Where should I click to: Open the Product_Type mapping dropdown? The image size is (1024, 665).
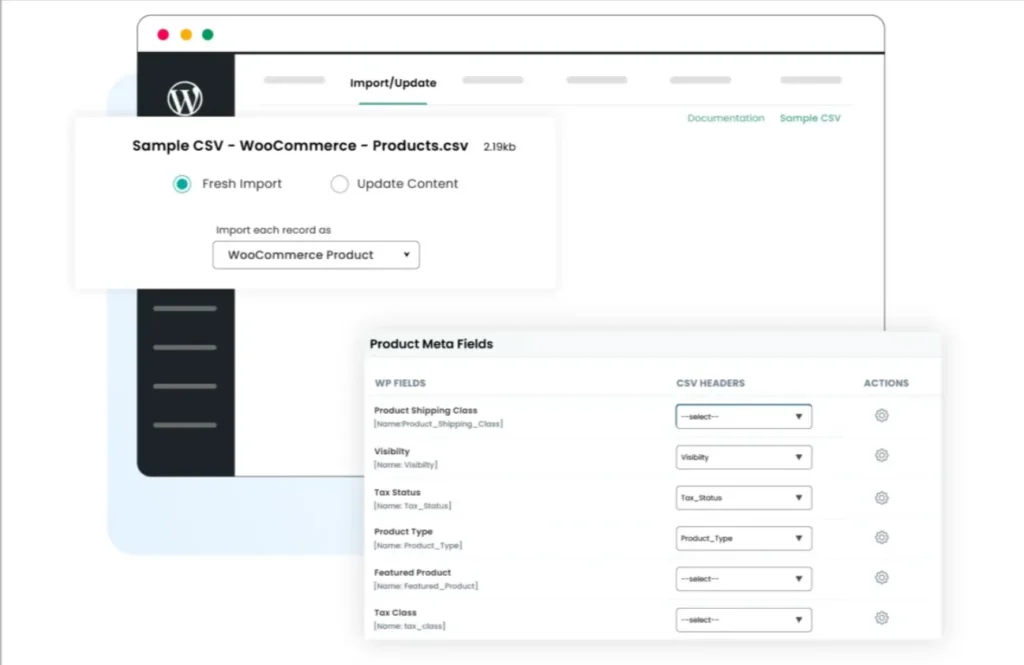[743, 538]
